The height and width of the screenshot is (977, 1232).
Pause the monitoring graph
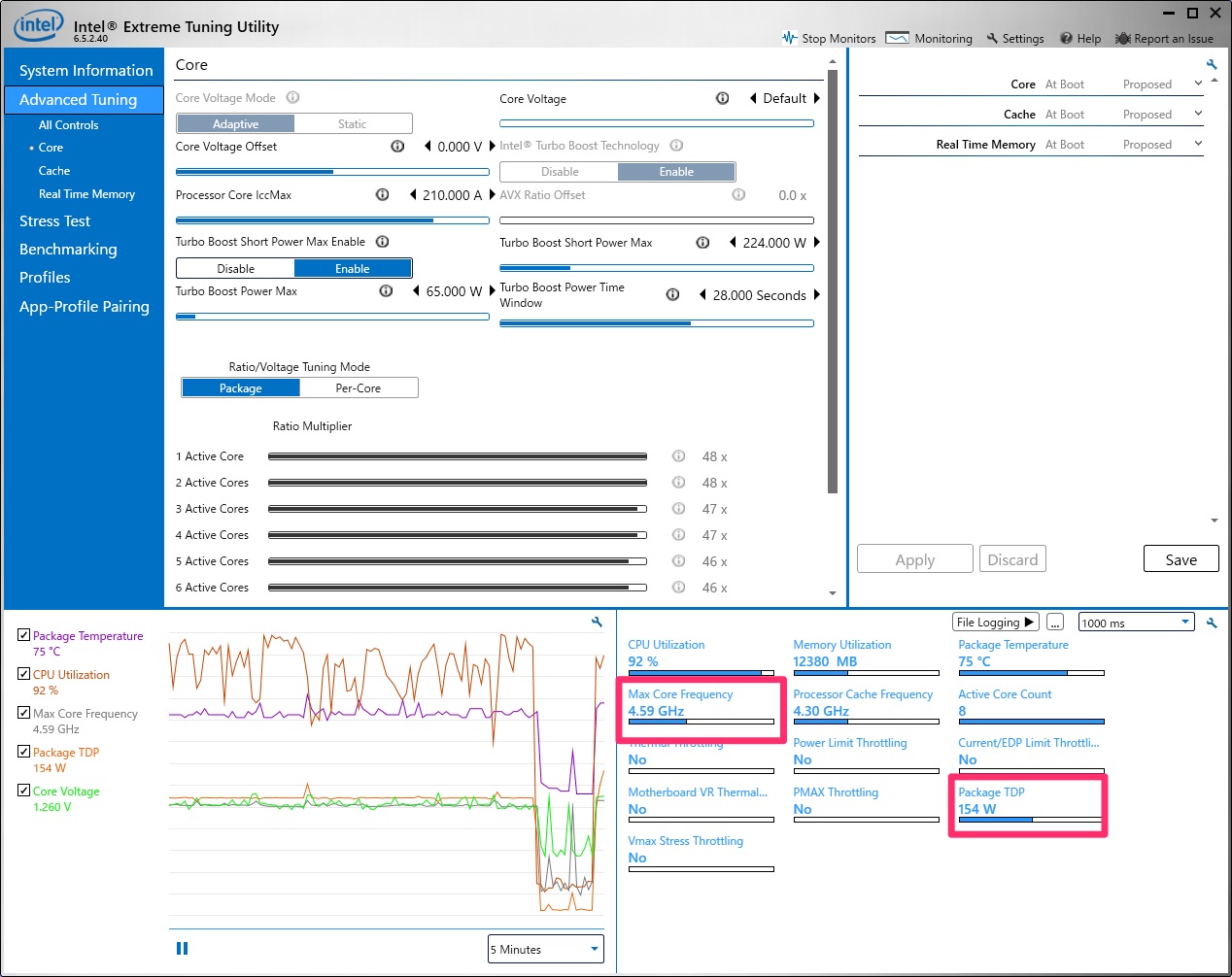[x=182, y=949]
